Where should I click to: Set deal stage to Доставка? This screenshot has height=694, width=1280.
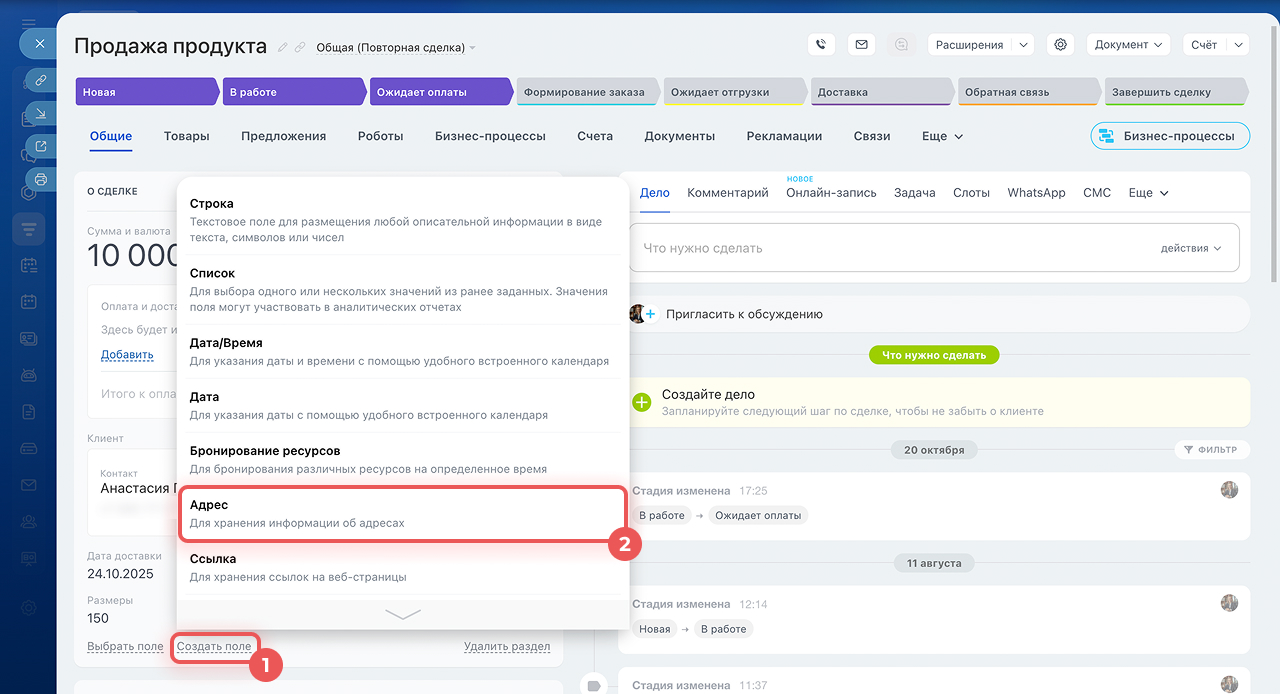click(x=880, y=92)
